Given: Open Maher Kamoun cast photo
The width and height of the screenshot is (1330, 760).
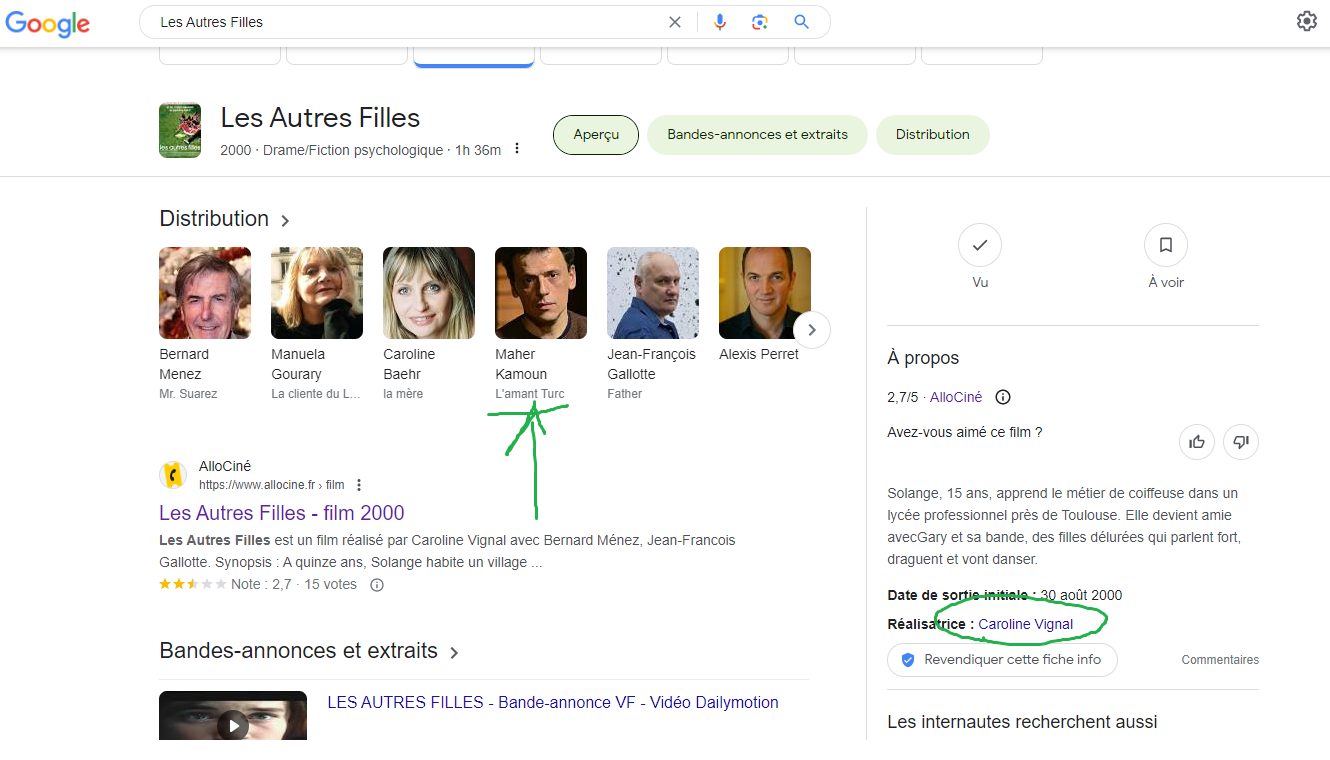Looking at the screenshot, I should 541,293.
